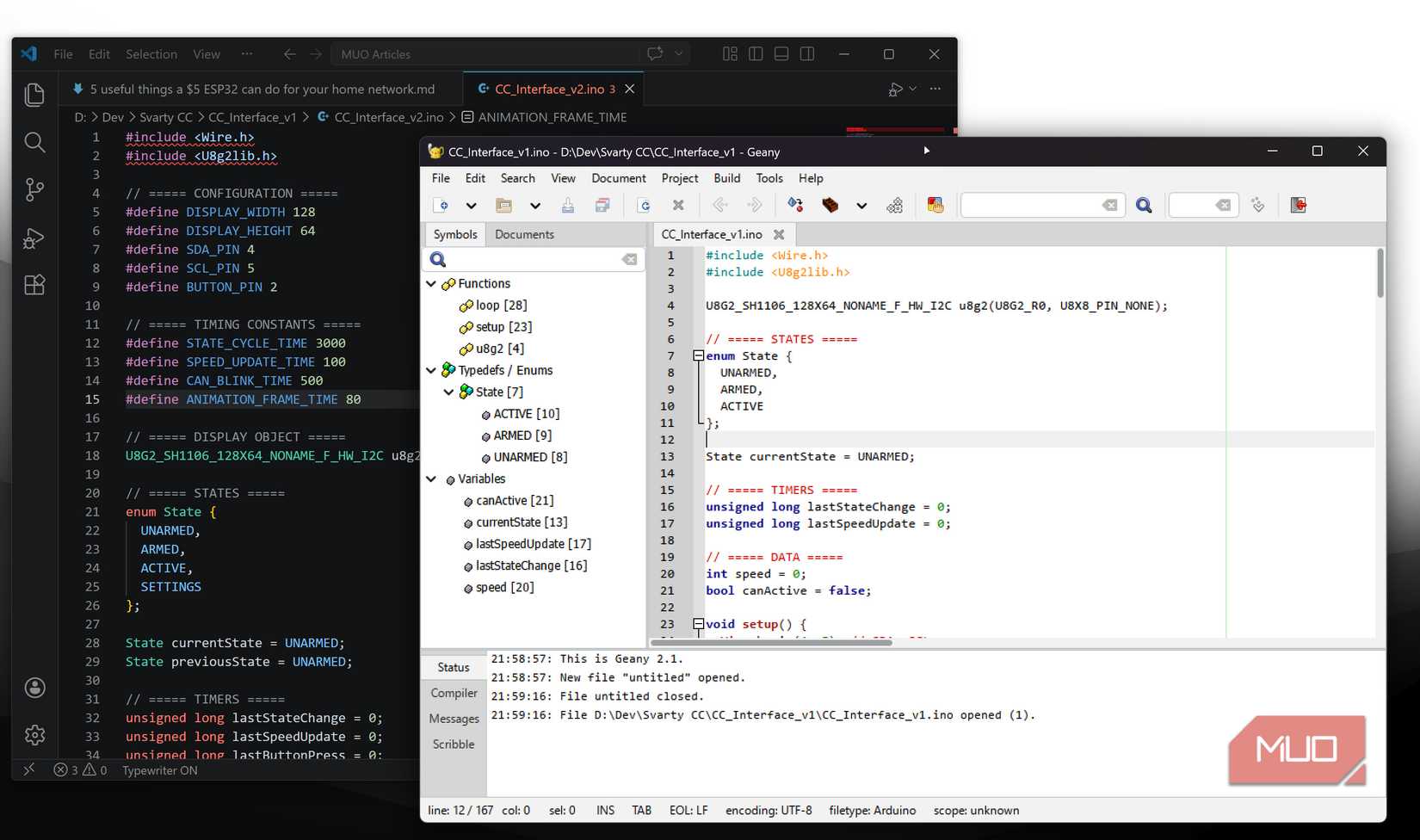
Task: Go forward in VS Code navigation history
Action: (316, 54)
